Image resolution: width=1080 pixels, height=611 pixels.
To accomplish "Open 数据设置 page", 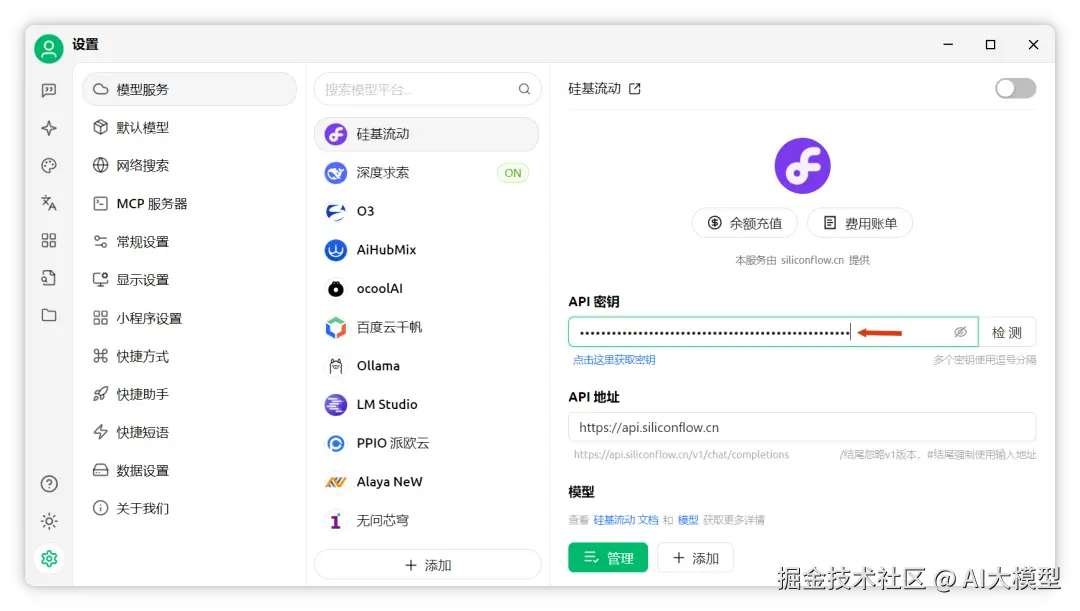I will point(189,470).
